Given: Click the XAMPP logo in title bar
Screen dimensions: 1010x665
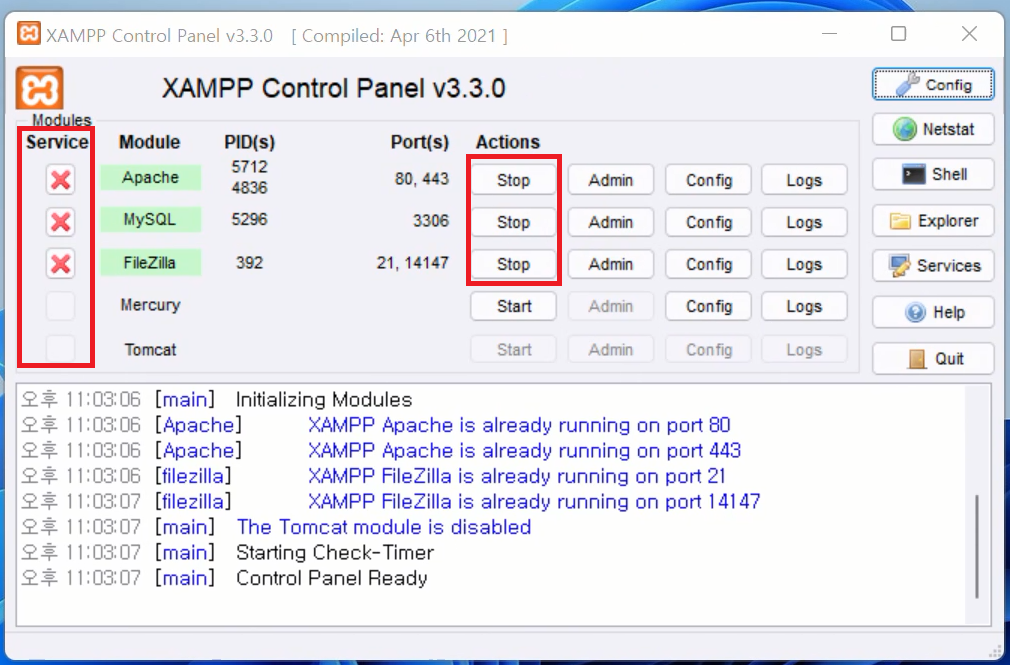Looking at the screenshot, I should tap(29, 33).
